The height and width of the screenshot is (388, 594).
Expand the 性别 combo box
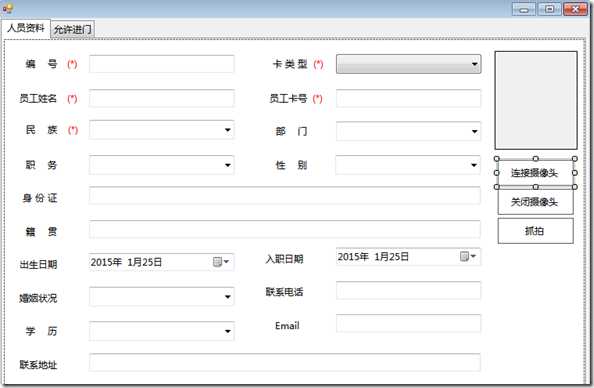(x=408, y=165)
